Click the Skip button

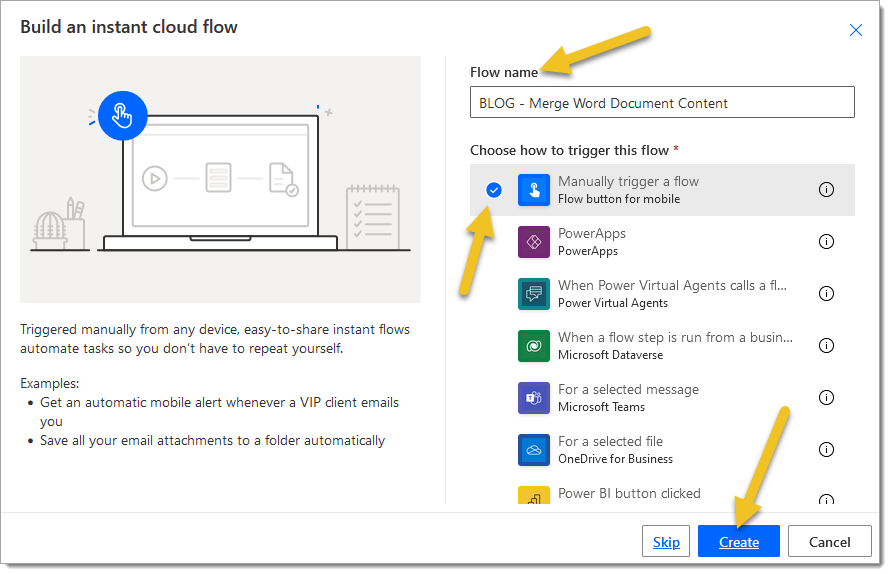click(x=666, y=542)
